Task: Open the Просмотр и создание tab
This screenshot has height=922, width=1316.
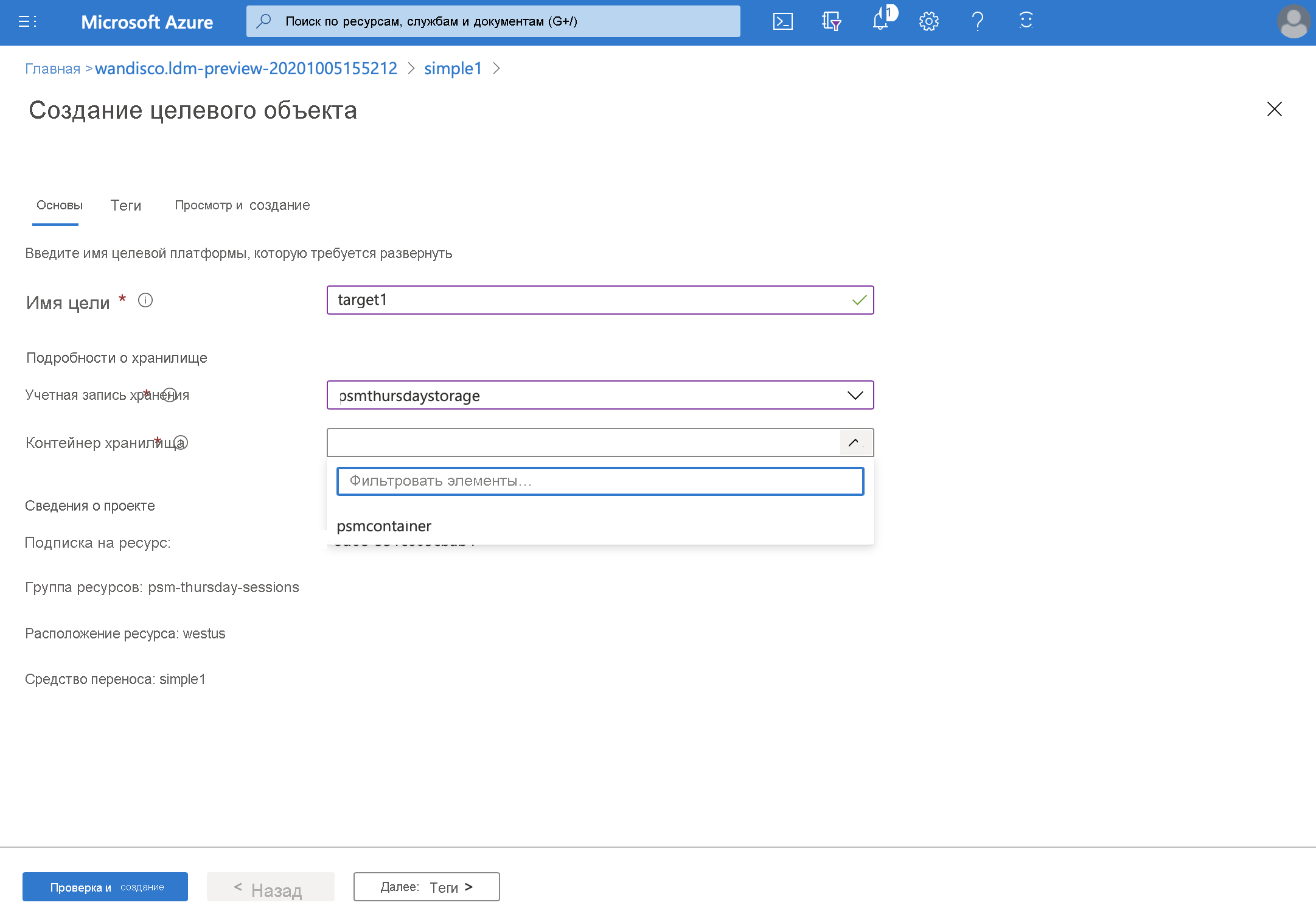Action: click(x=242, y=206)
